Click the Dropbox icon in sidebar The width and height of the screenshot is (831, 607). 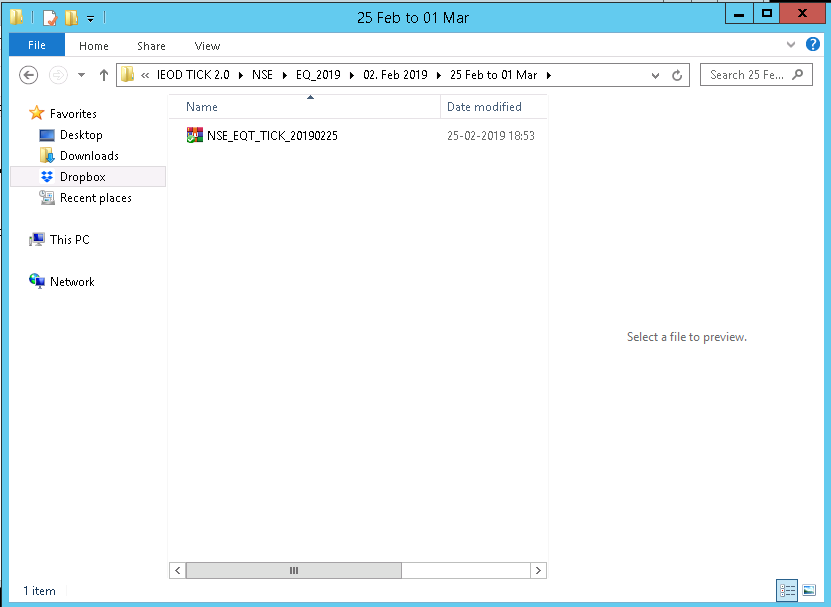pos(47,177)
